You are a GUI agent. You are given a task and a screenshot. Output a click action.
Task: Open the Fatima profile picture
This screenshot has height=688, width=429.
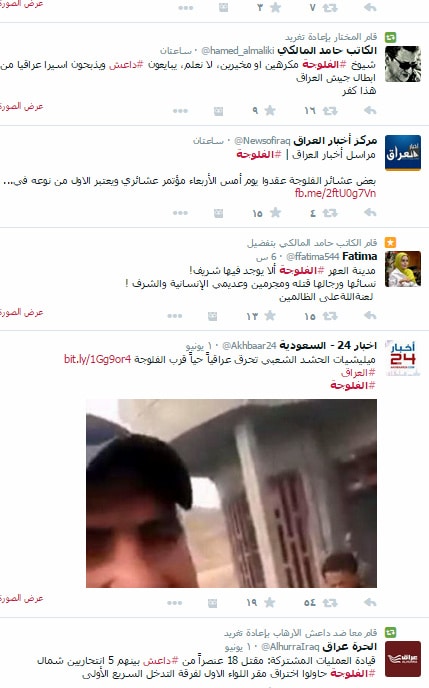coord(403,269)
